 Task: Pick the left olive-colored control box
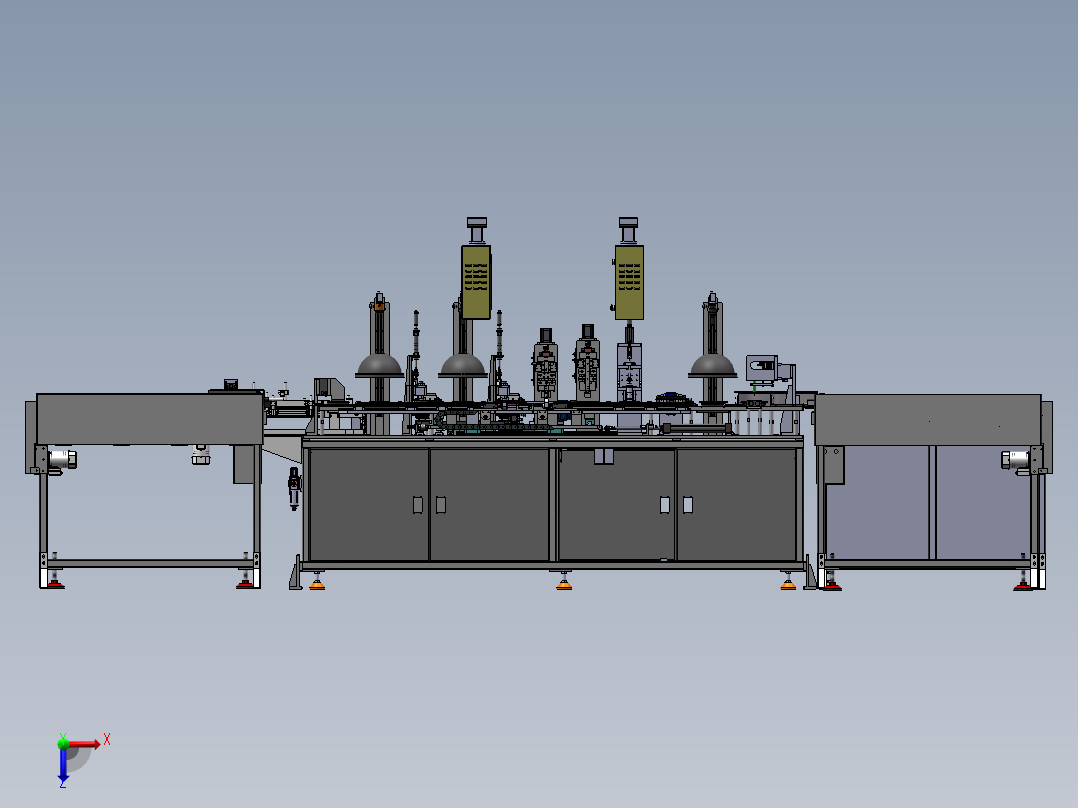476,282
